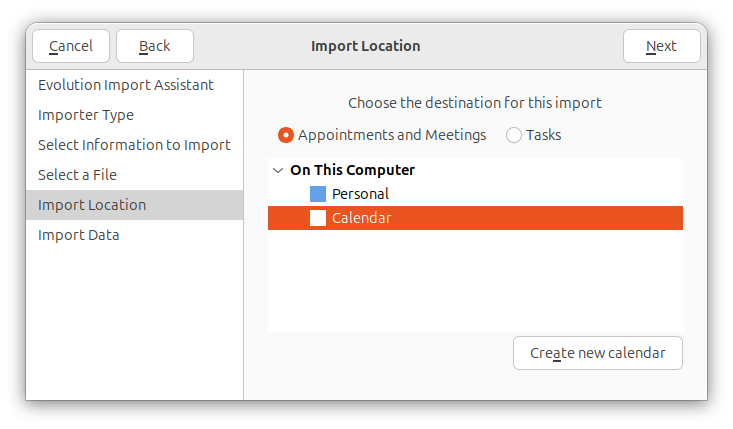Open Select Information to Import step
Viewport: 733px width, 429px height.
coord(135,145)
